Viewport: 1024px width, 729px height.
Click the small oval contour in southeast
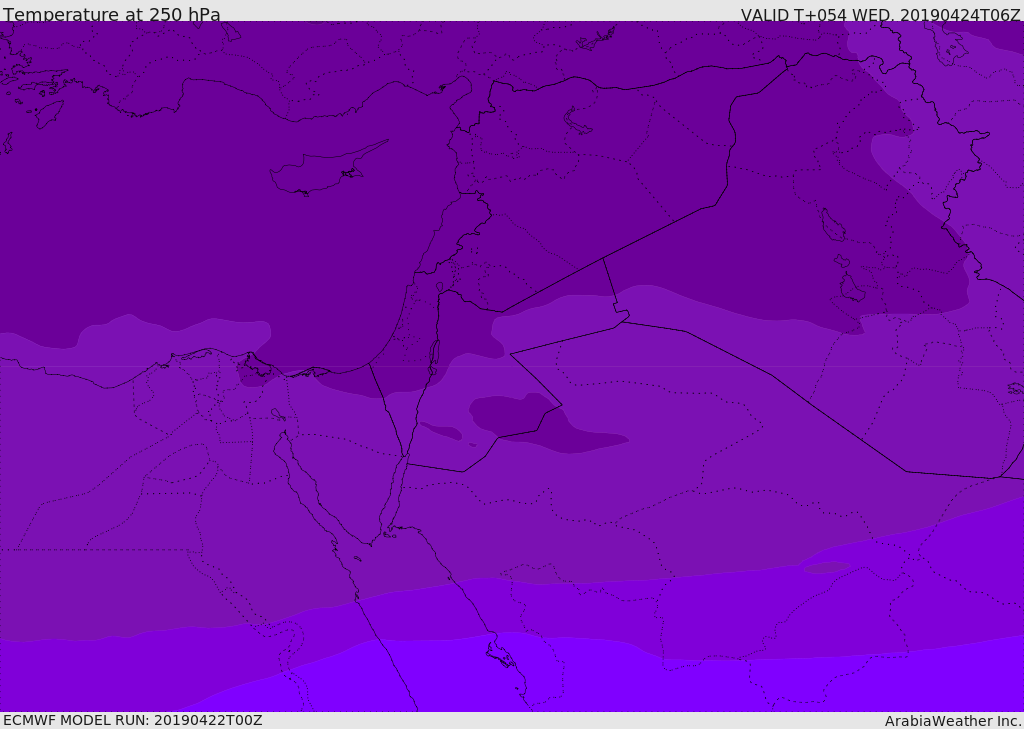click(827, 568)
